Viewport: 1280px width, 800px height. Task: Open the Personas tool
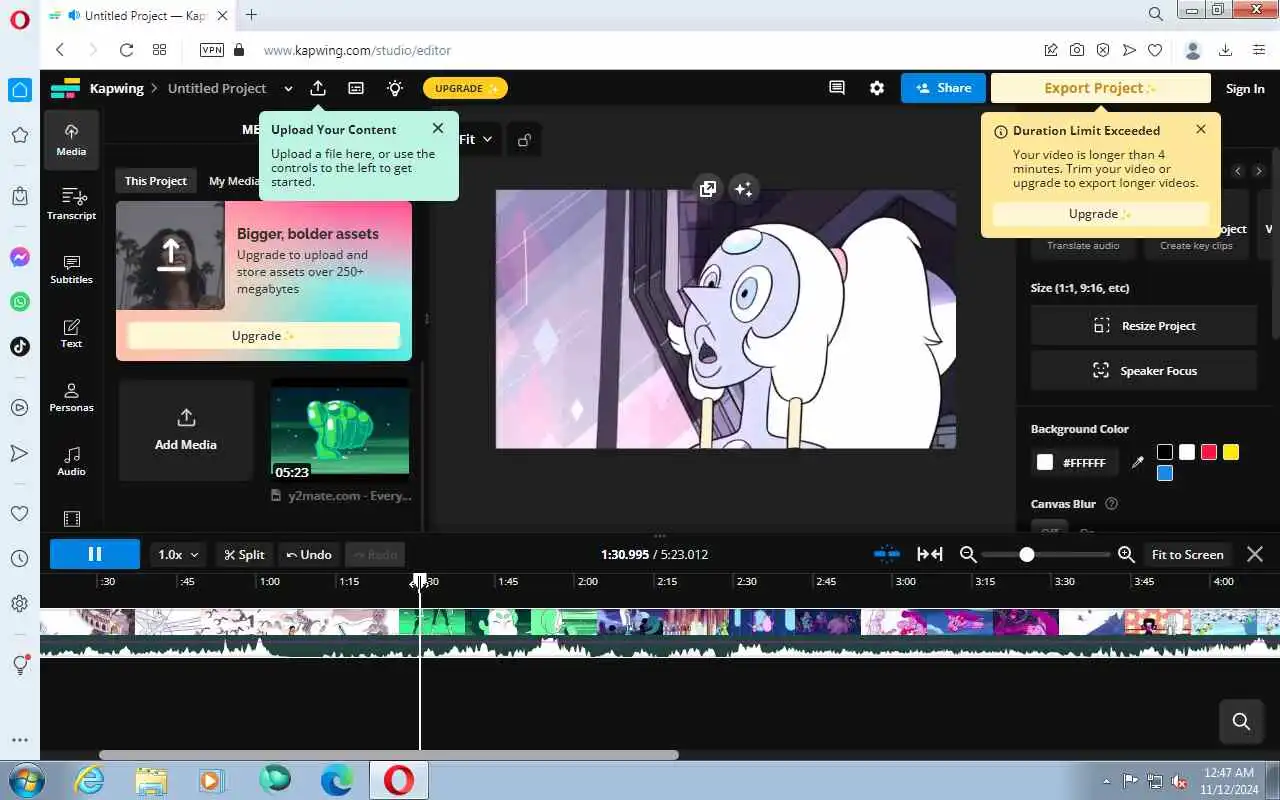pos(71,397)
